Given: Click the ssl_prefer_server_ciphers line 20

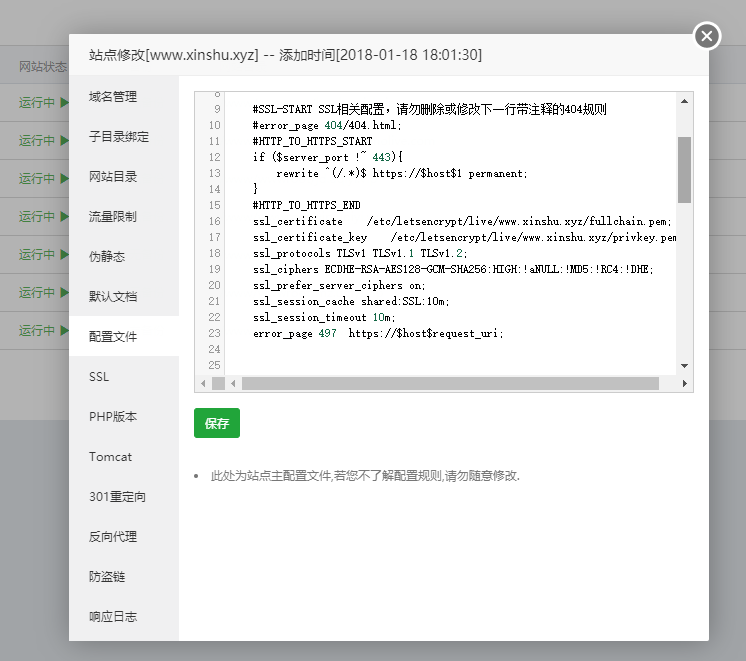Looking at the screenshot, I should click(x=339, y=285).
